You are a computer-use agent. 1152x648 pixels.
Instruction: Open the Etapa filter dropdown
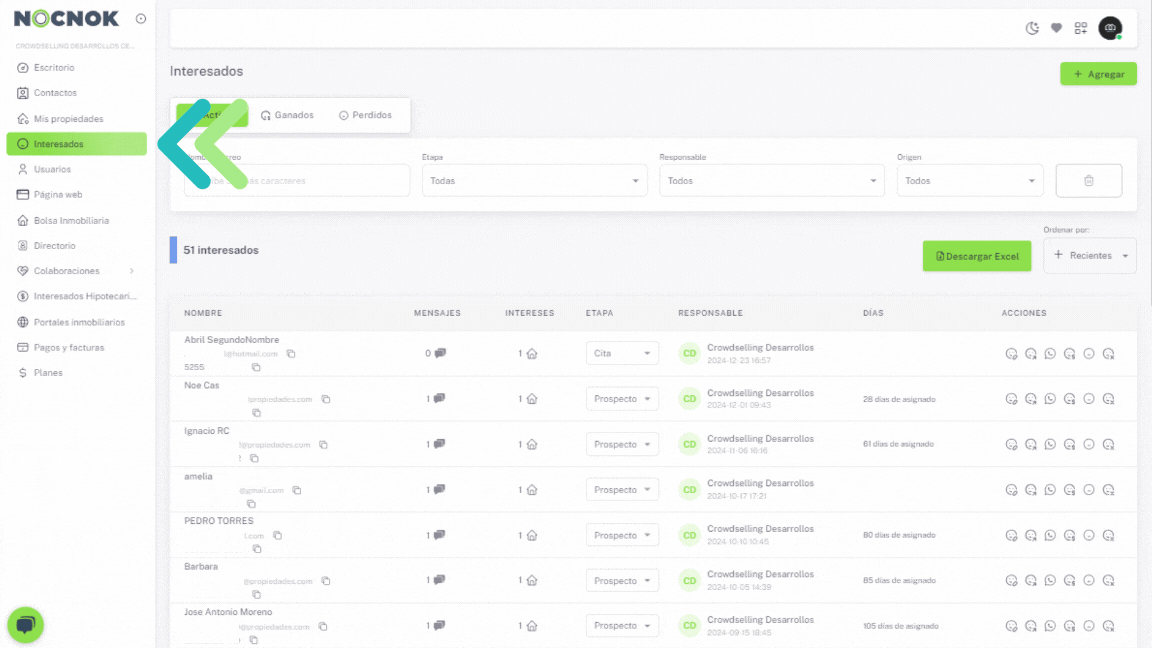534,181
